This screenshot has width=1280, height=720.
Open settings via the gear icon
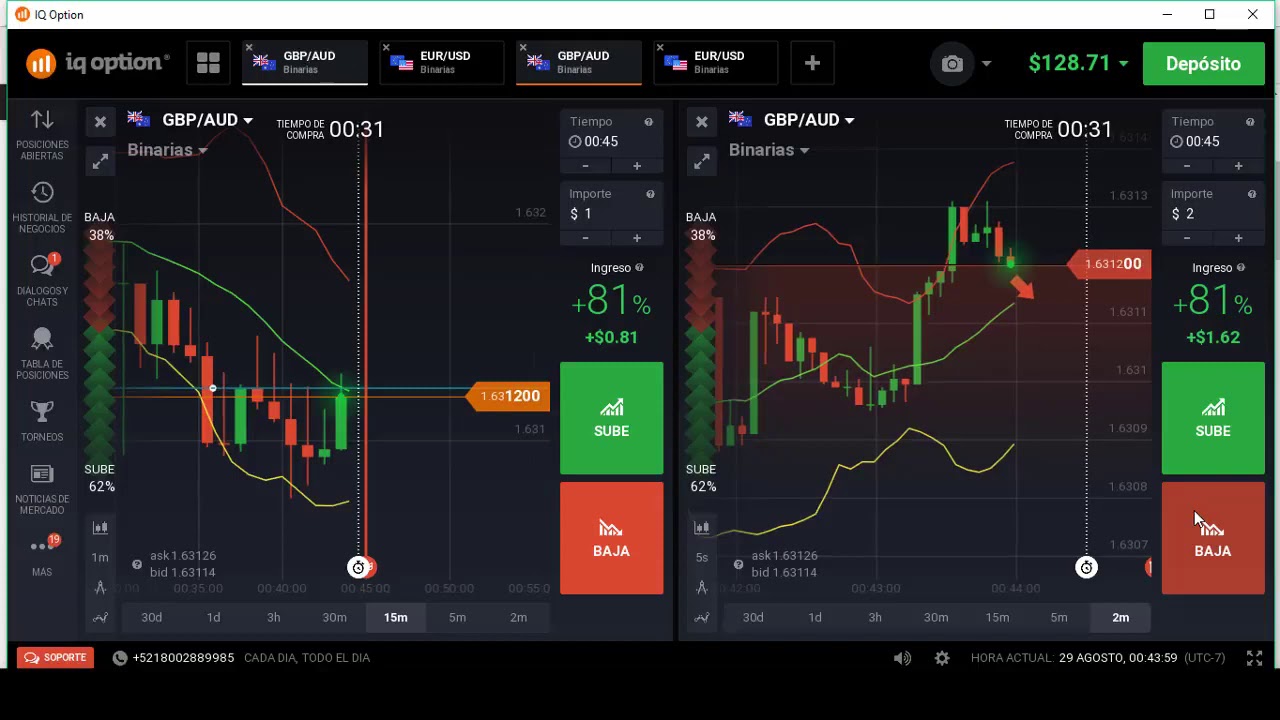tap(942, 658)
